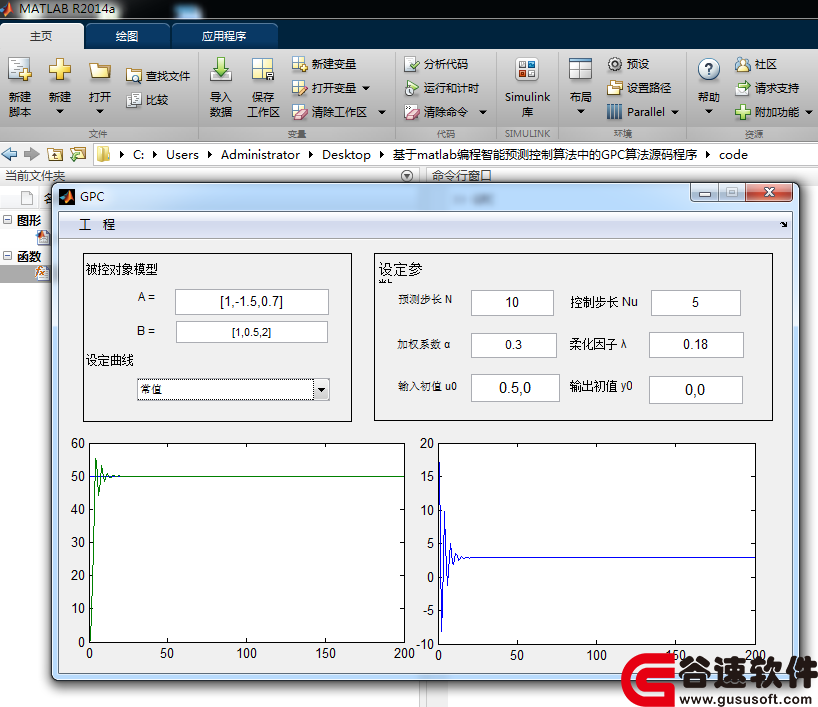Screen dimensions: 818x707
Task: Click 附加功能 add-ons
Action: point(767,112)
